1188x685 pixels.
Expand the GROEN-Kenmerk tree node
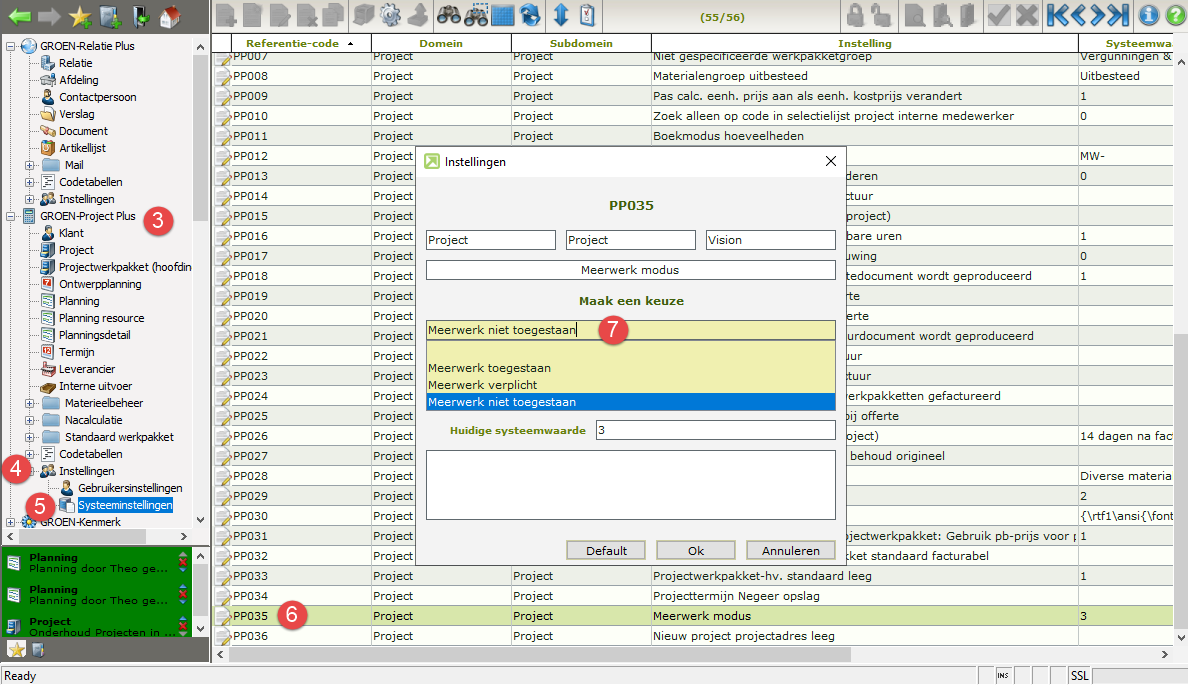11,522
